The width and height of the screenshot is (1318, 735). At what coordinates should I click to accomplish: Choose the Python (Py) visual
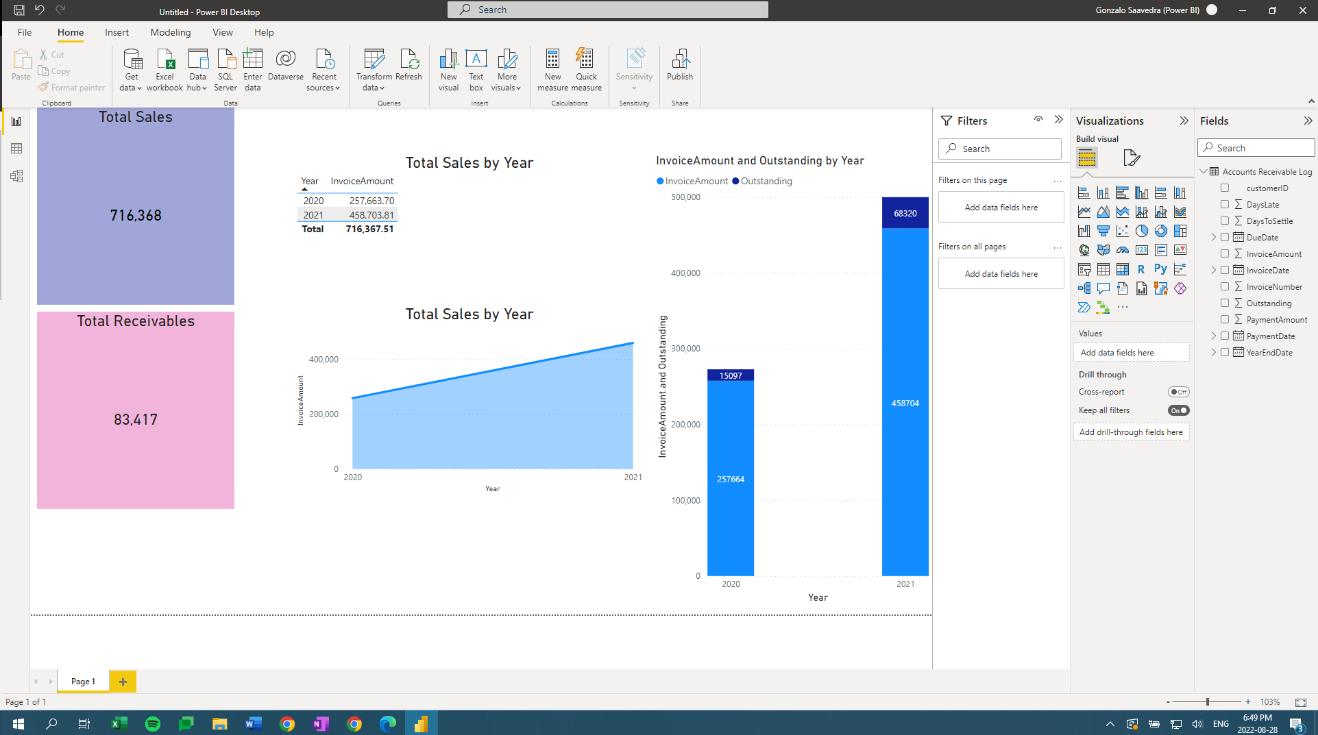(1161, 268)
